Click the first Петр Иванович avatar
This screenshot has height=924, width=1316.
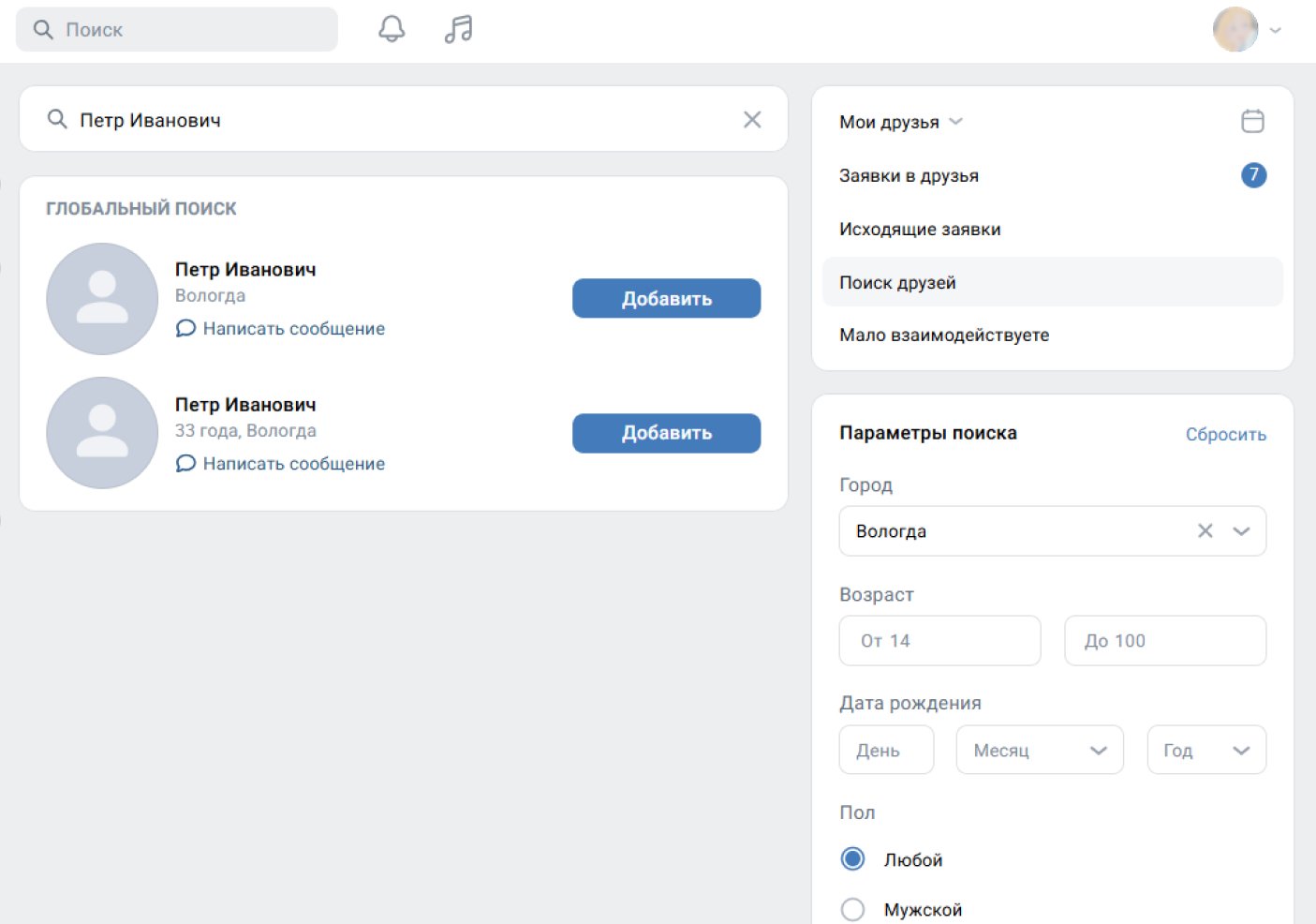[102, 299]
